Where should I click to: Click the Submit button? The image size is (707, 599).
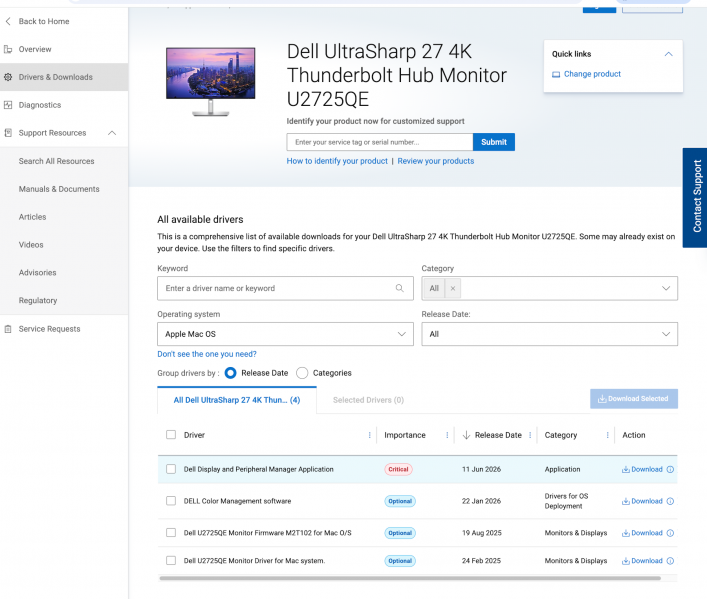(494, 142)
